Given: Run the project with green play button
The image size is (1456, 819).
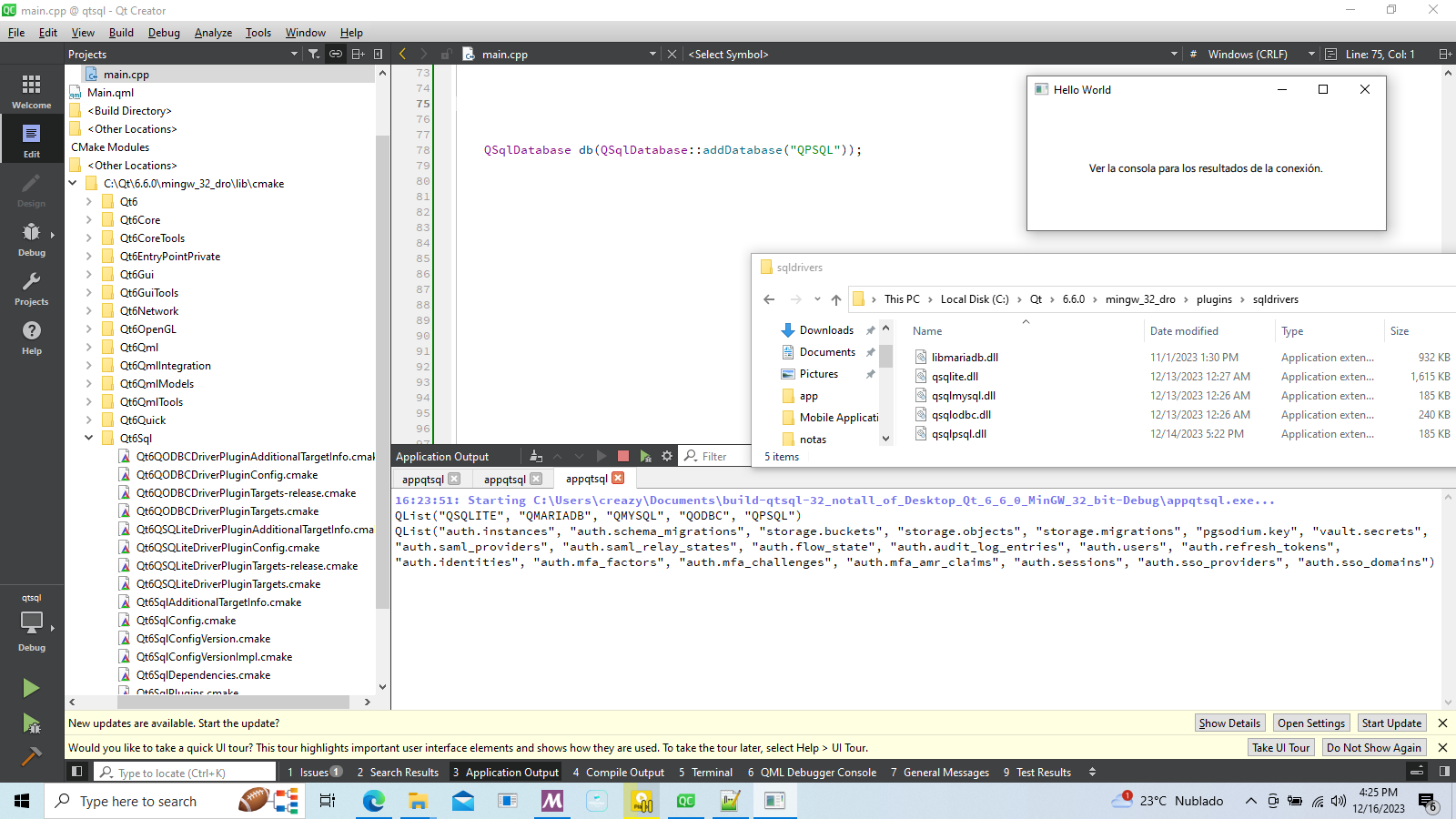Looking at the screenshot, I should point(31,688).
